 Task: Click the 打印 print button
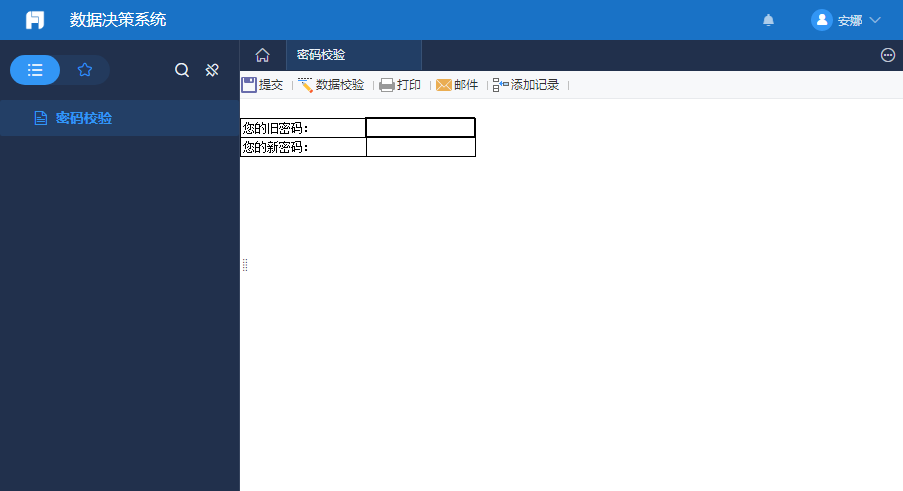[x=400, y=85]
